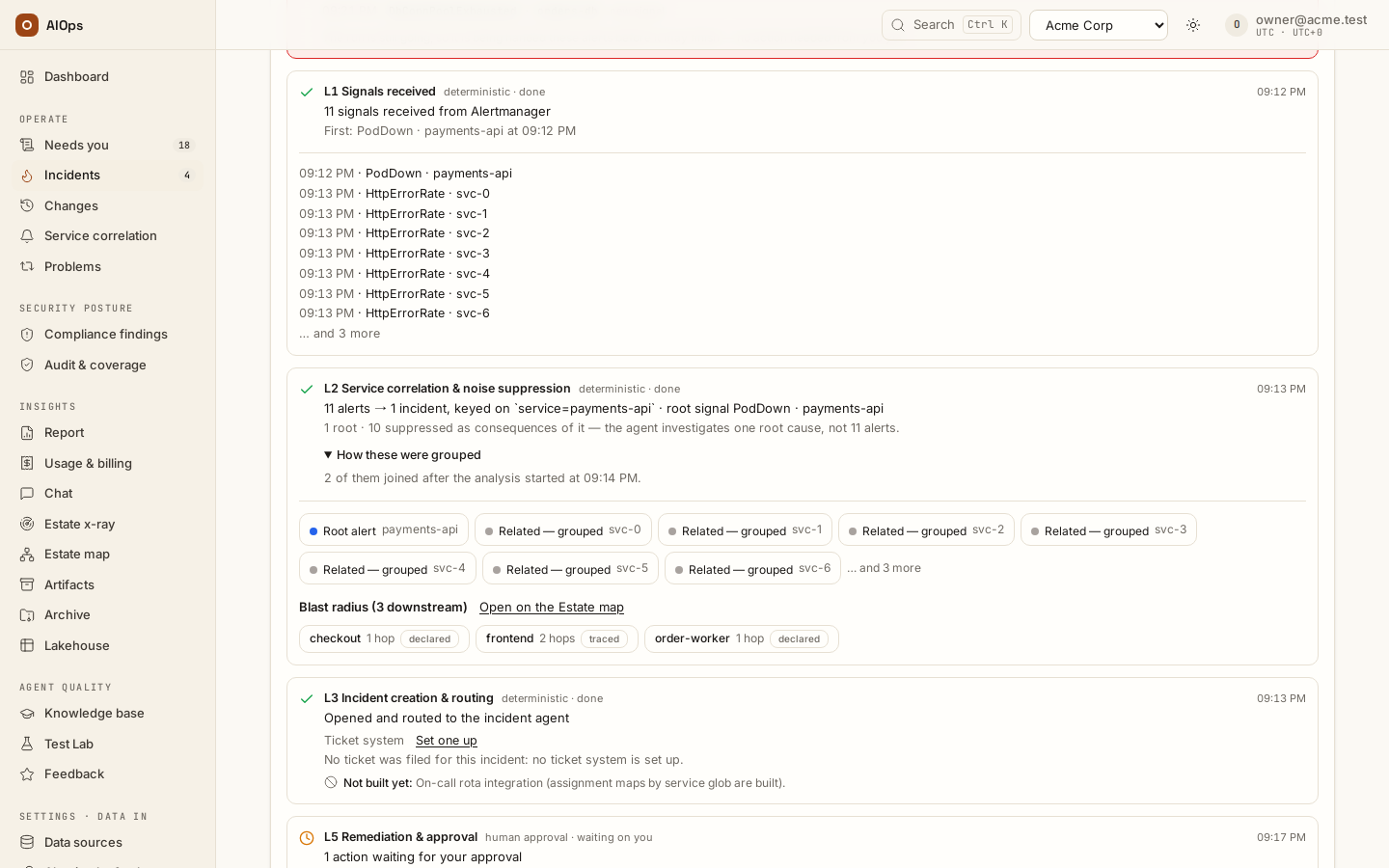This screenshot has width=1389, height=868.
Task: Click the Report document icon
Action: pos(27,433)
